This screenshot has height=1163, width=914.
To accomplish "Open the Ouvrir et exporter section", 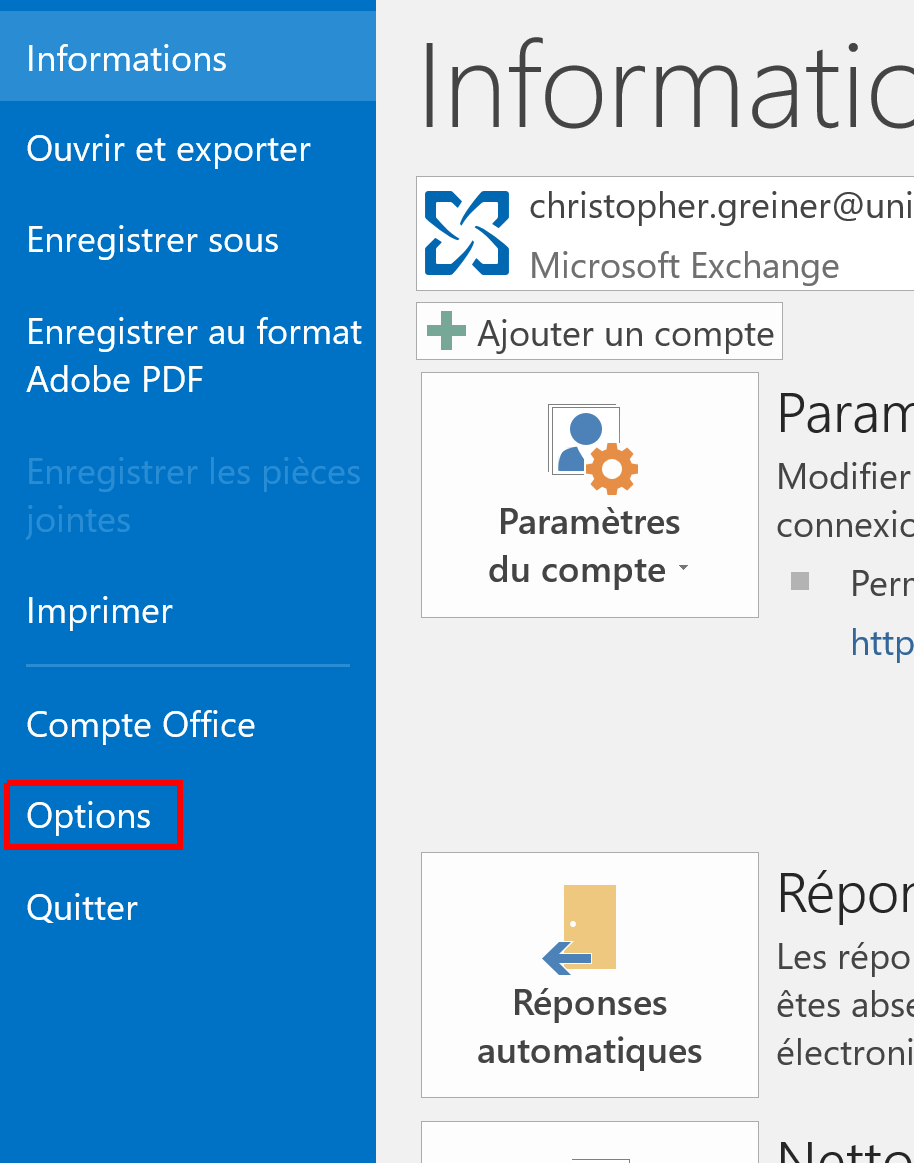I will (x=168, y=150).
